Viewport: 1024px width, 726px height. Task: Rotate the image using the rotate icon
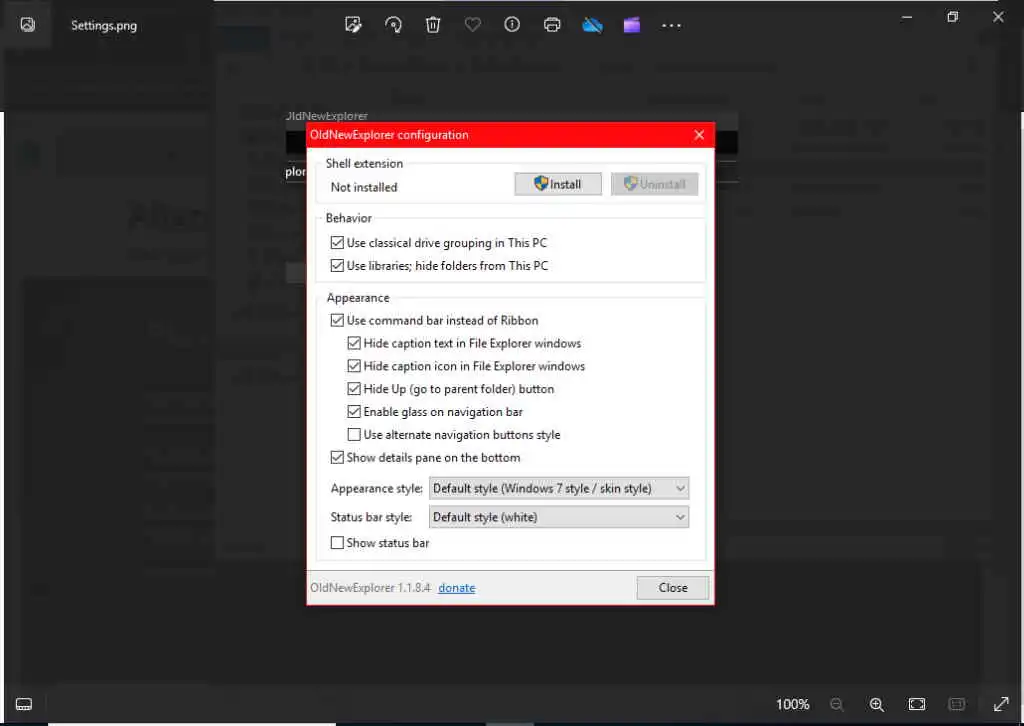[x=393, y=25]
